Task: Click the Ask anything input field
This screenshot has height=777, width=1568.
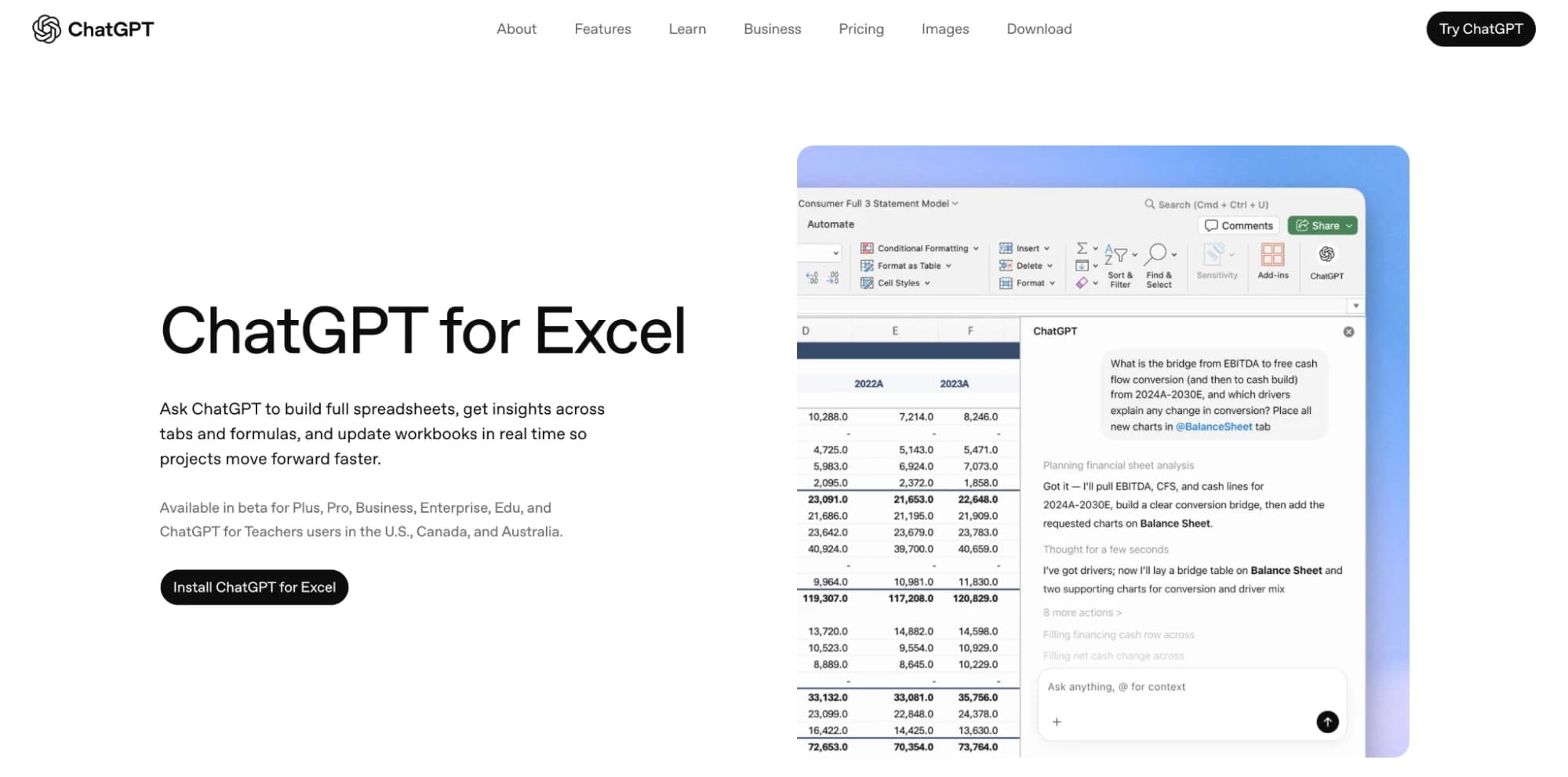Action: (x=1191, y=687)
